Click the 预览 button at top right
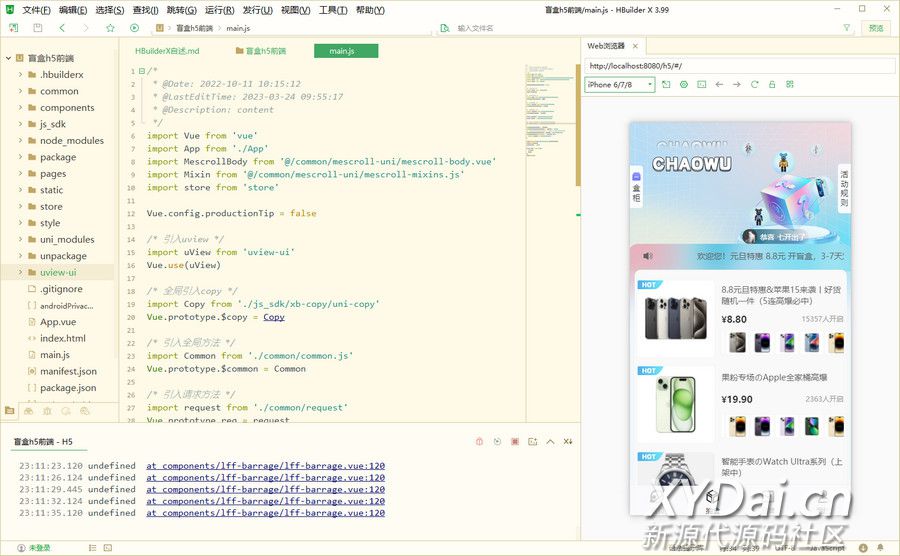 pyautogui.click(x=876, y=28)
